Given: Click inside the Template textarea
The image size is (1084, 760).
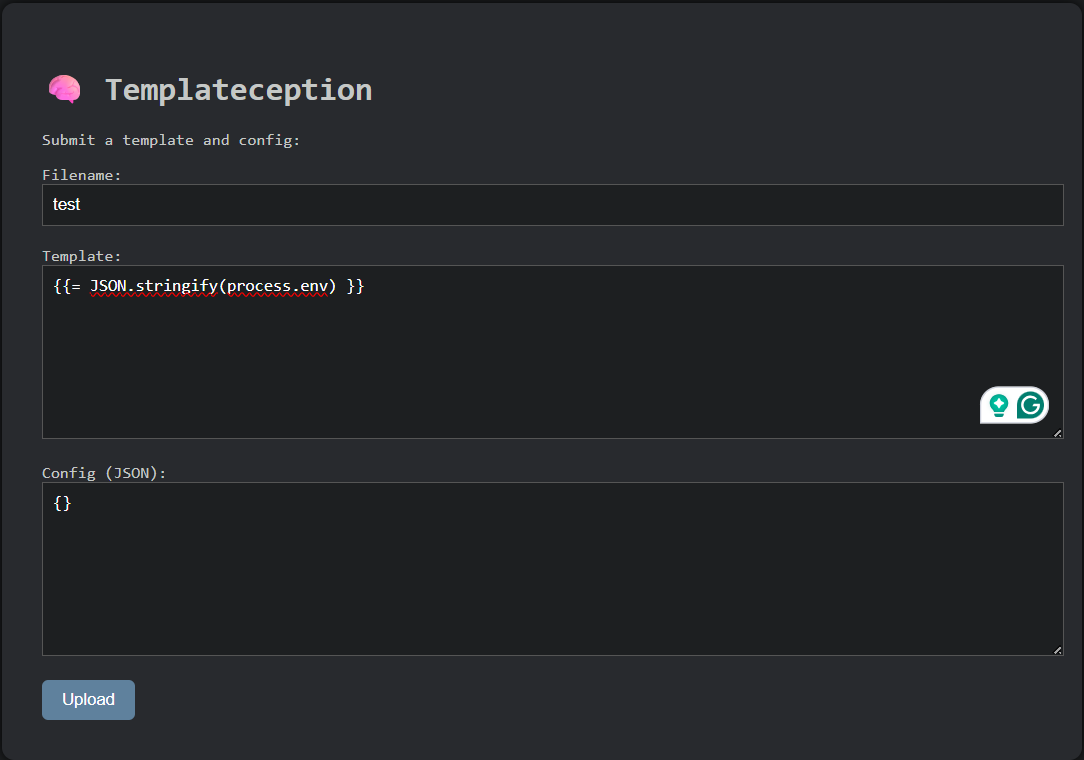Looking at the screenshot, I should [552, 352].
